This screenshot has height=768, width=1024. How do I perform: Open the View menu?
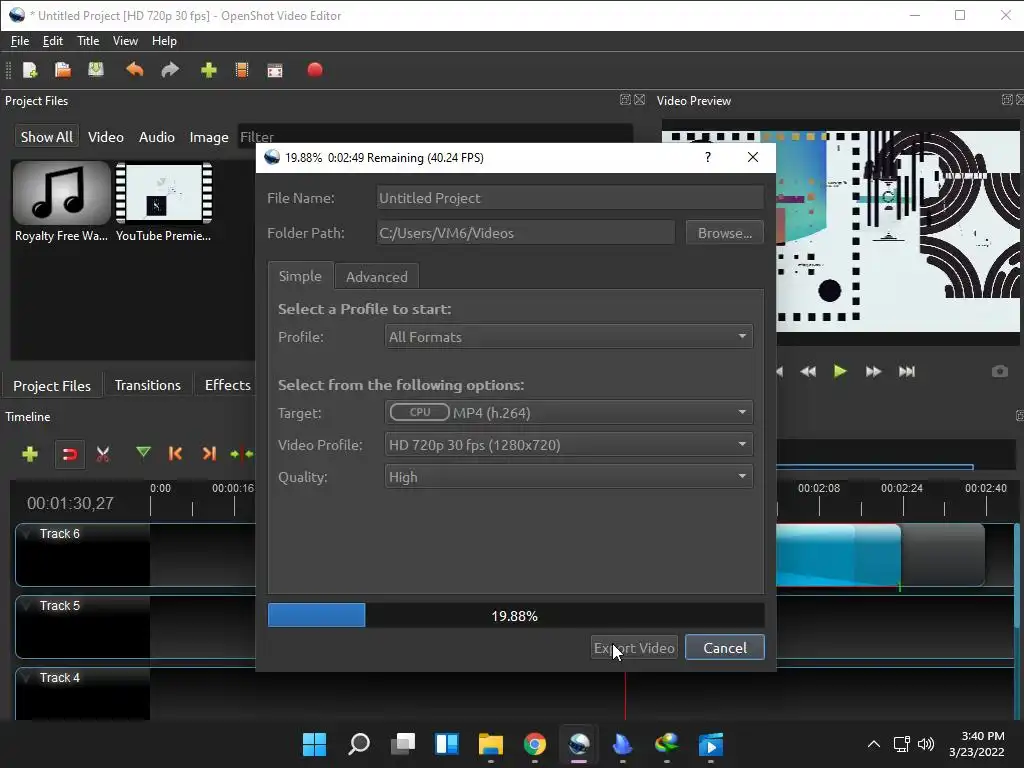125,40
